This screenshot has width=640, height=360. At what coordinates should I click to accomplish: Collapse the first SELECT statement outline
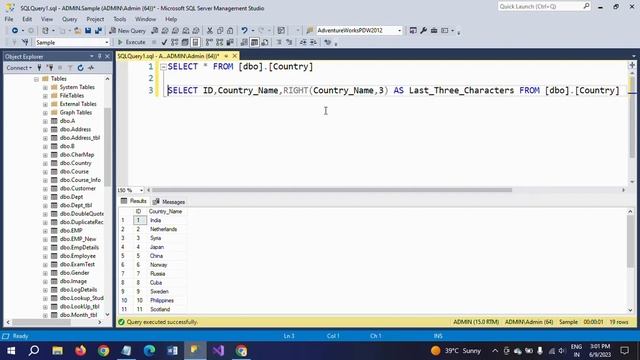click(163, 67)
